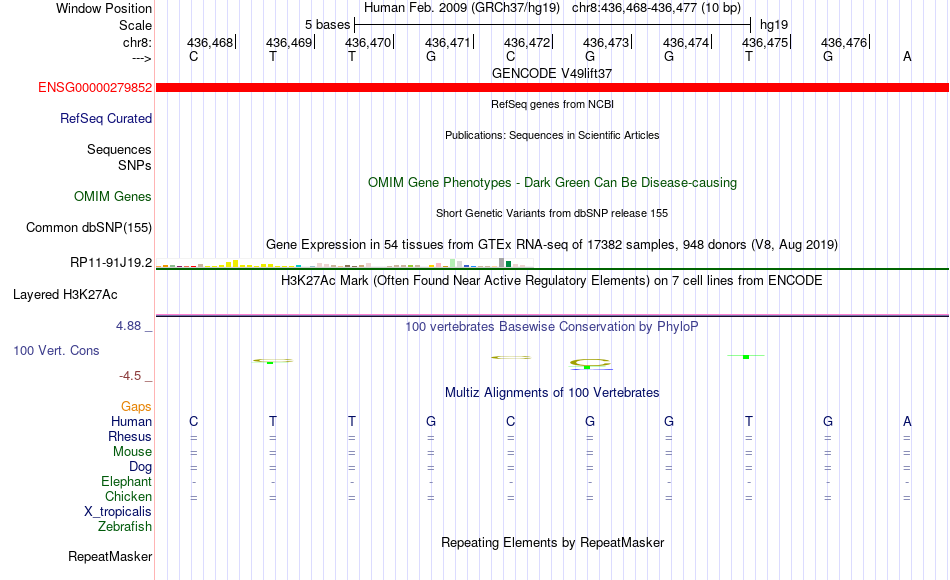
Task: Open the Layered H3K27Ac track label
Action: click(65, 295)
